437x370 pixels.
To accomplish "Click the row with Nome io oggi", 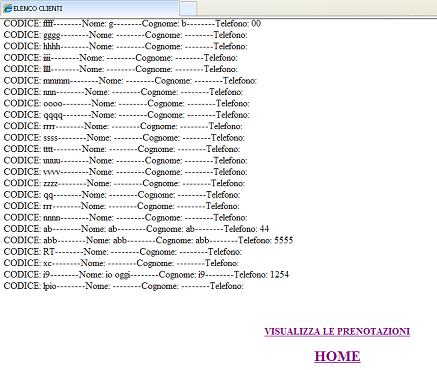I will coord(146,275).
